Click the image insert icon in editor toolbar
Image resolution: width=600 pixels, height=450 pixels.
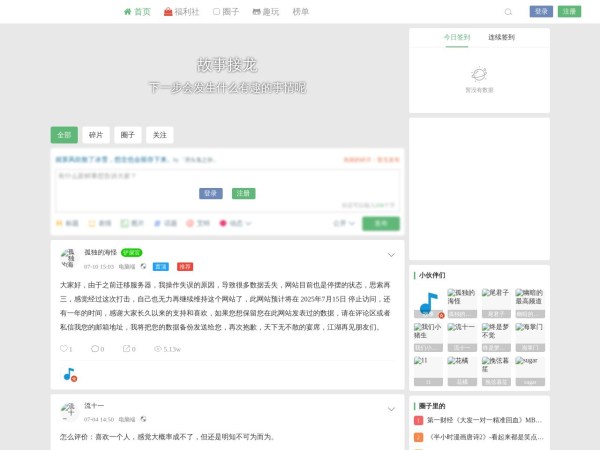pyautogui.click(x=125, y=223)
